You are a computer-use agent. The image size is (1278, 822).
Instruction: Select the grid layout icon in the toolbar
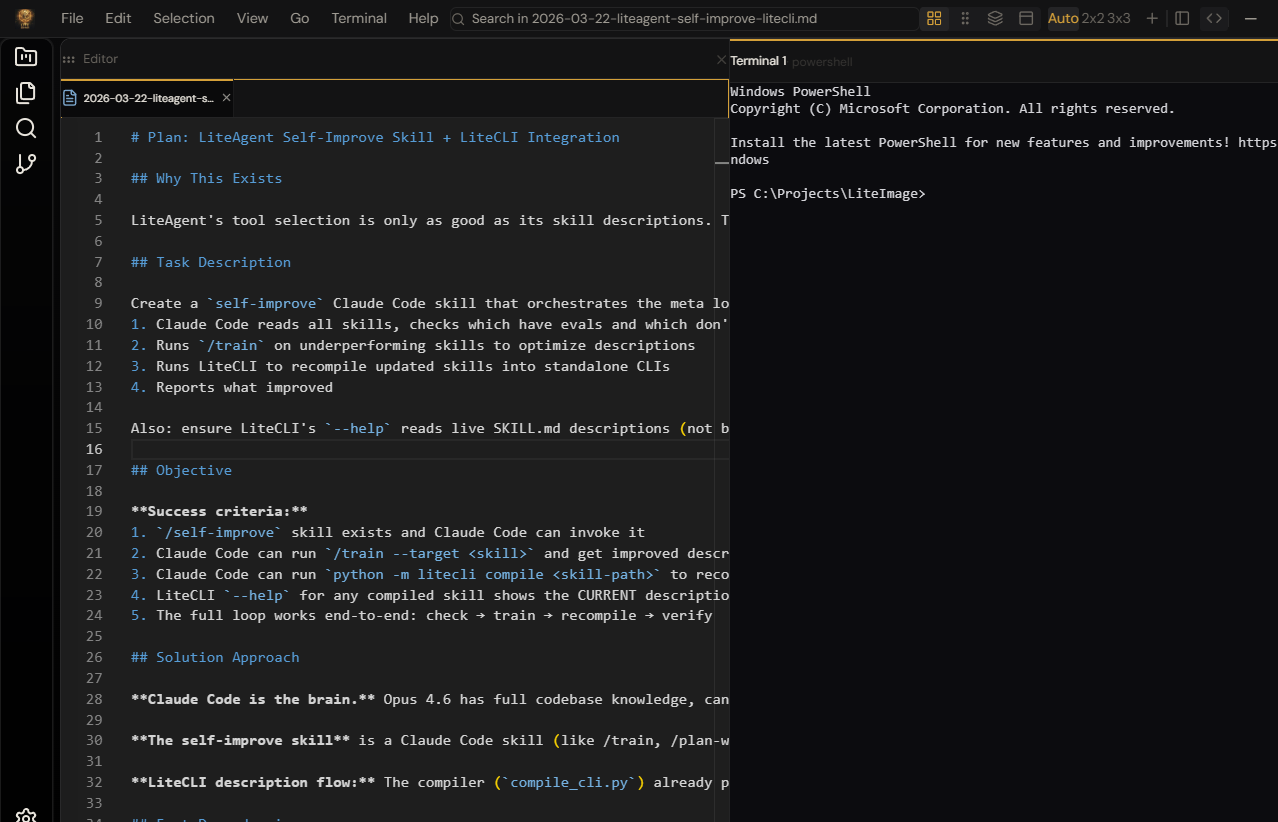click(x=934, y=18)
